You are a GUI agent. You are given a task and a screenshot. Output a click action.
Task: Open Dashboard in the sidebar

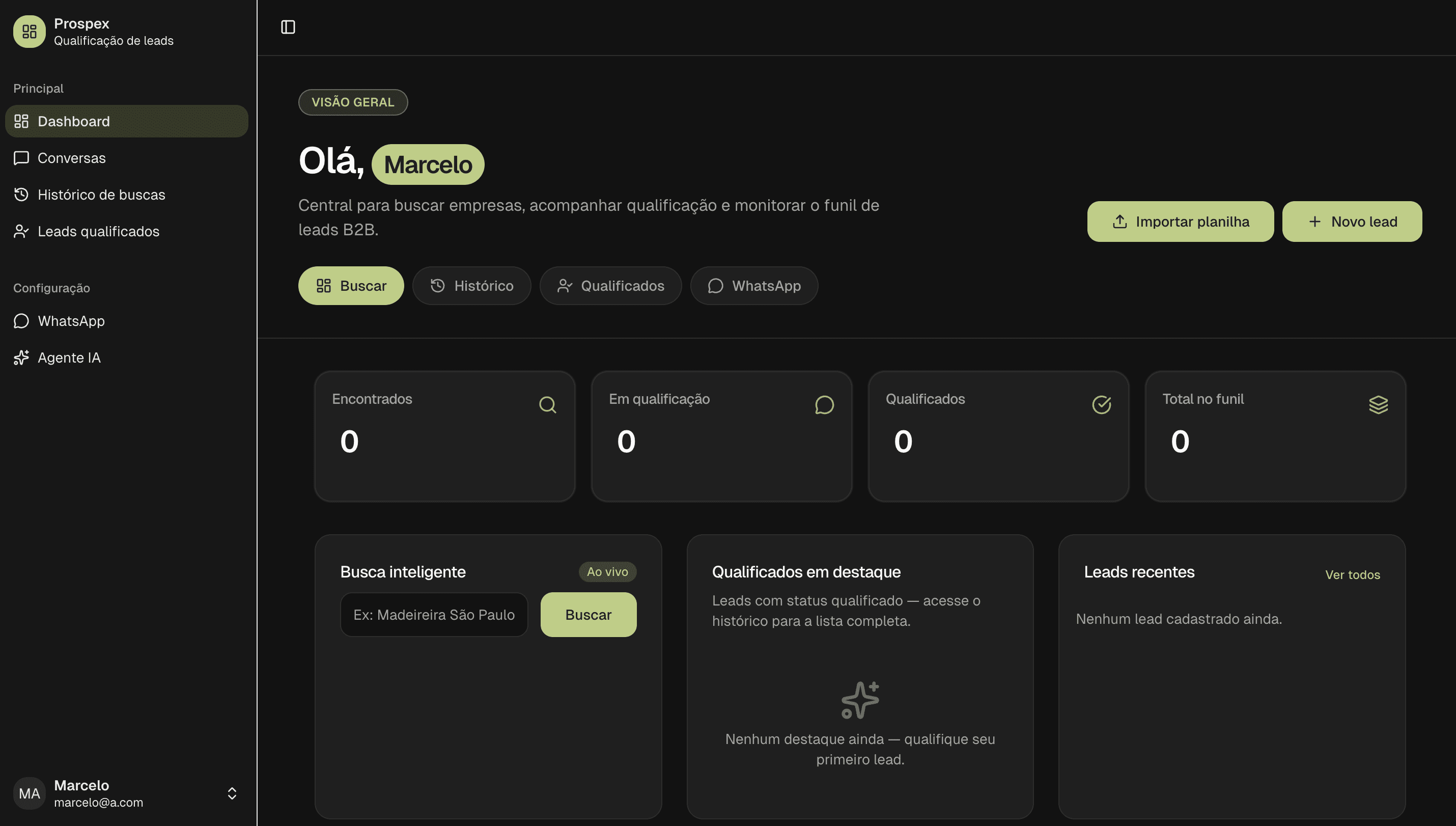click(126, 121)
